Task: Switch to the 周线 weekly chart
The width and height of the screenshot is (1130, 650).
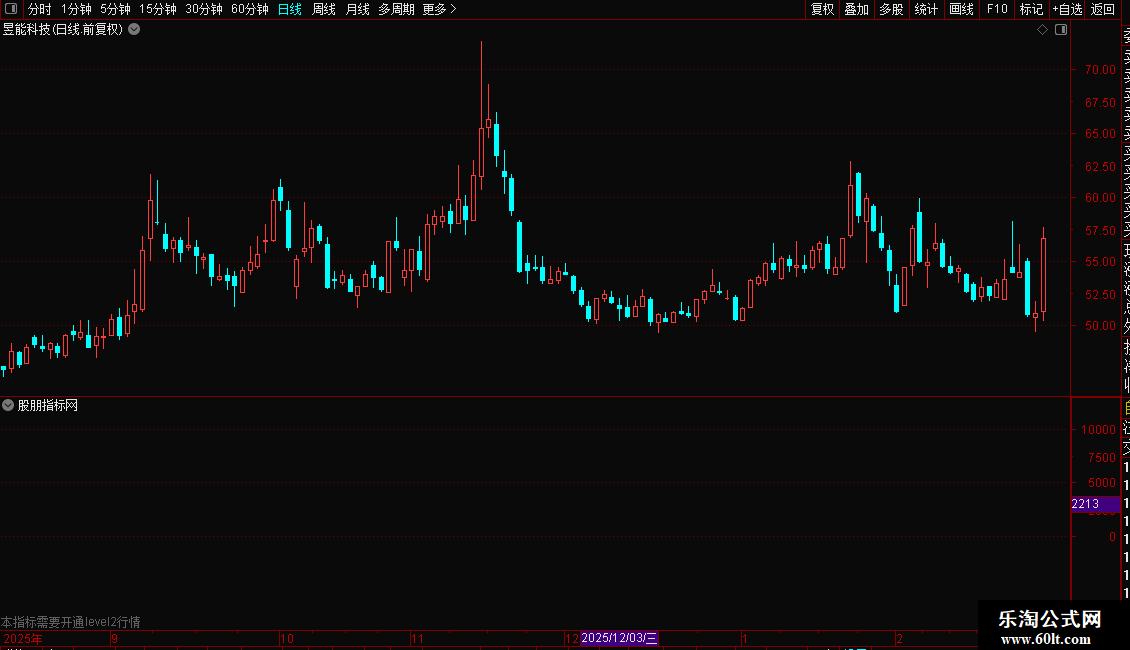Action: (324, 9)
